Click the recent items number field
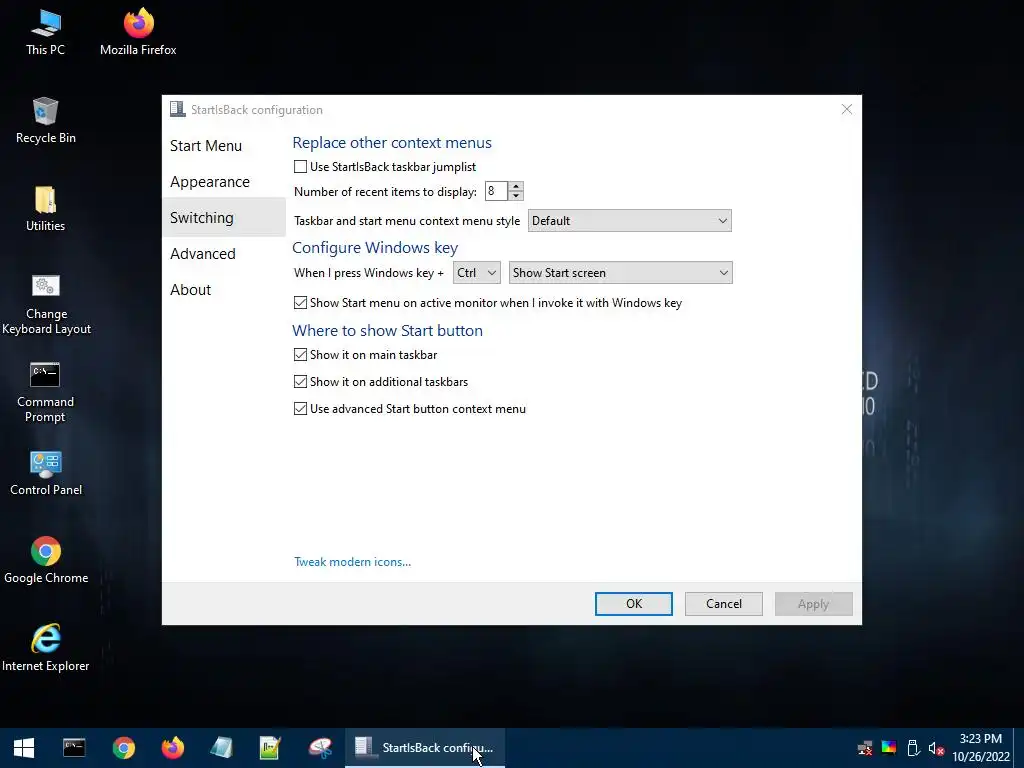This screenshot has height=768, width=1024. coord(496,191)
